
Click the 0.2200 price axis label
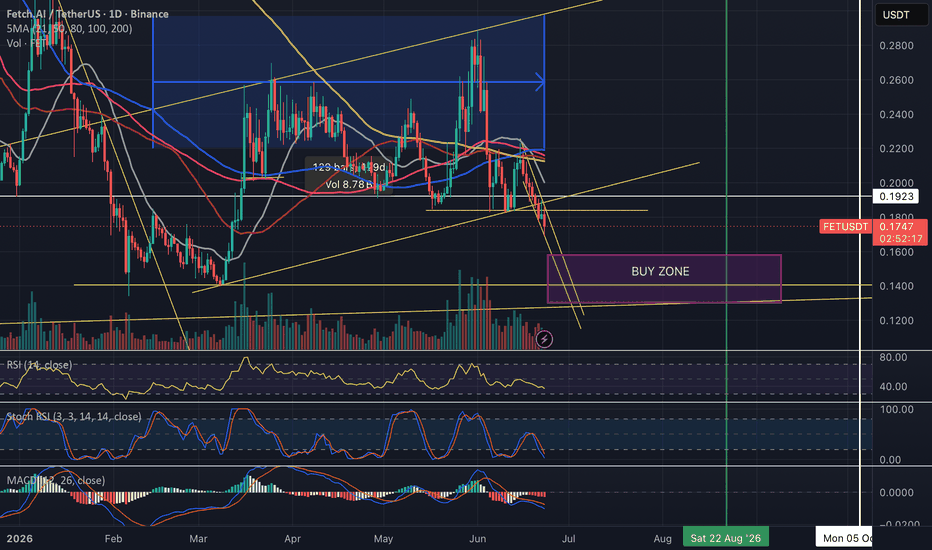896,149
